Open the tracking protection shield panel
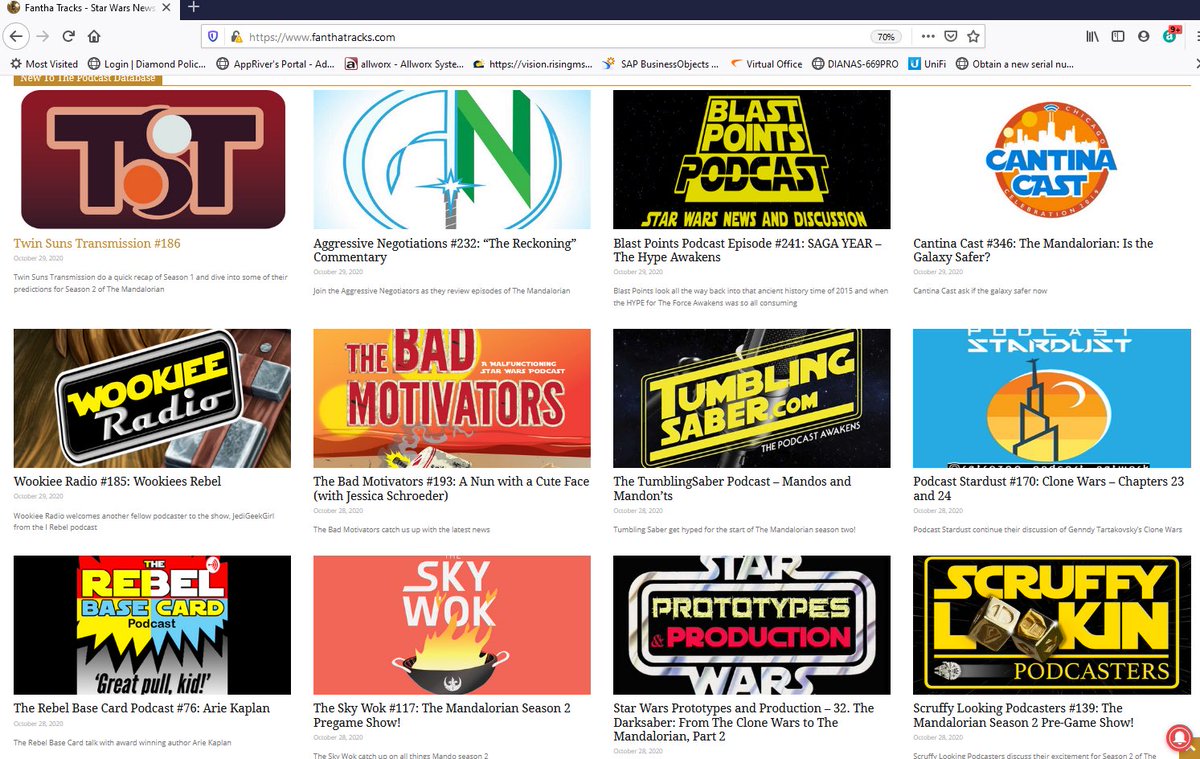The width and height of the screenshot is (1200, 759). pyautogui.click(x=213, y=36)
